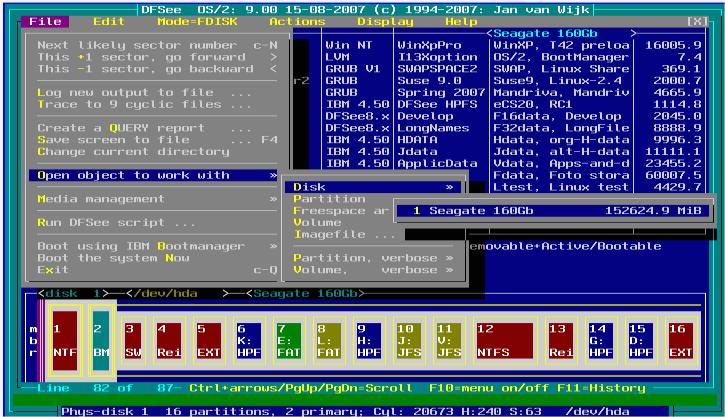This screenshot has height=417, width=725.
Task: Click partition block 6 K: HPF
Action: [x=249, y=341]
